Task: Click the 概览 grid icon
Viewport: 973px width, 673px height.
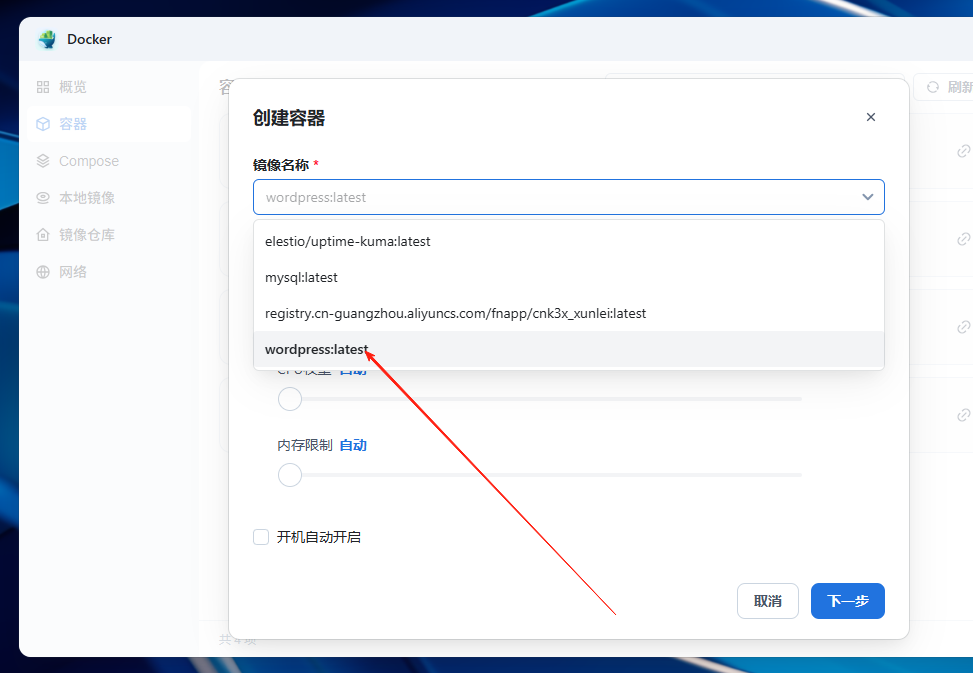Action: (x=43, y=87)
